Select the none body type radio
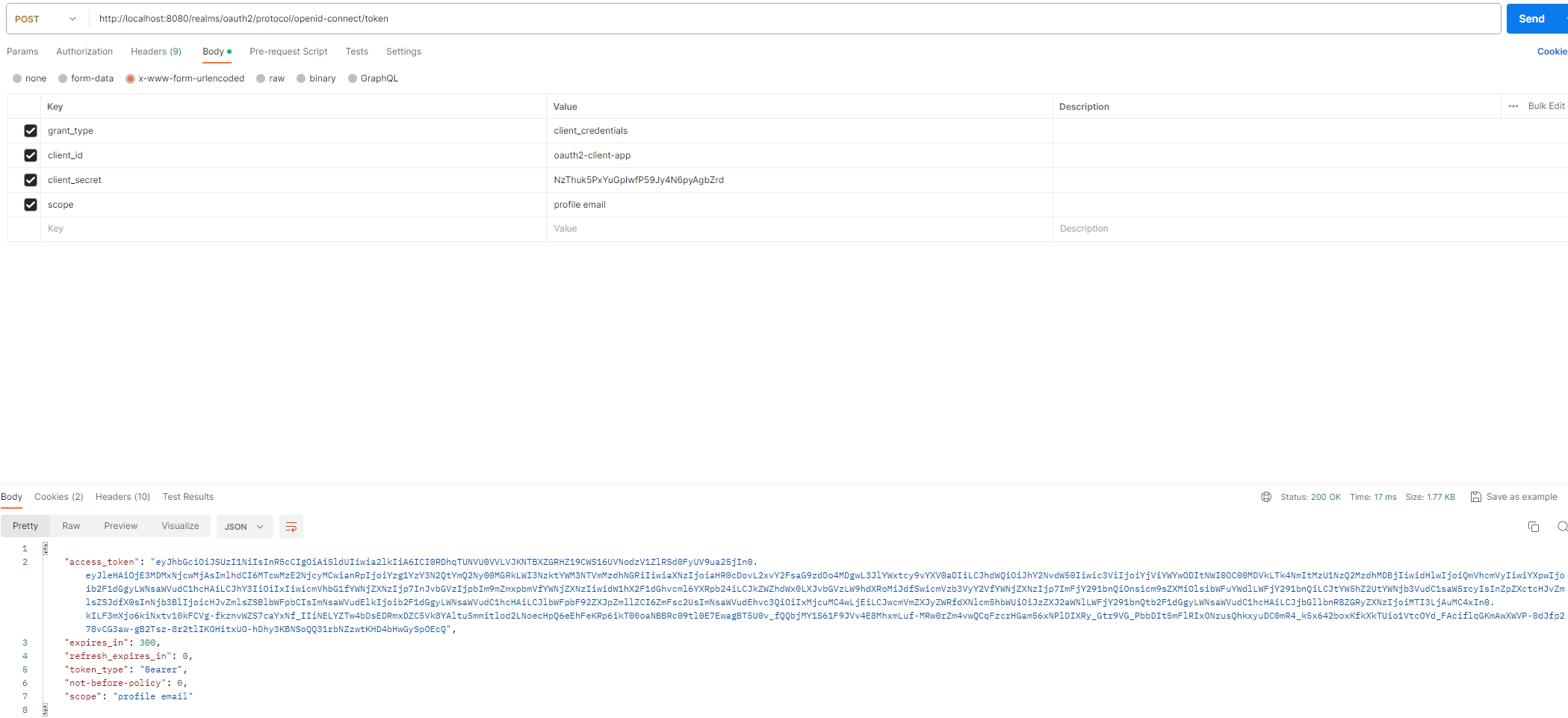Image resolution: width=1568 pixels, height=718 pixels. 17,78
